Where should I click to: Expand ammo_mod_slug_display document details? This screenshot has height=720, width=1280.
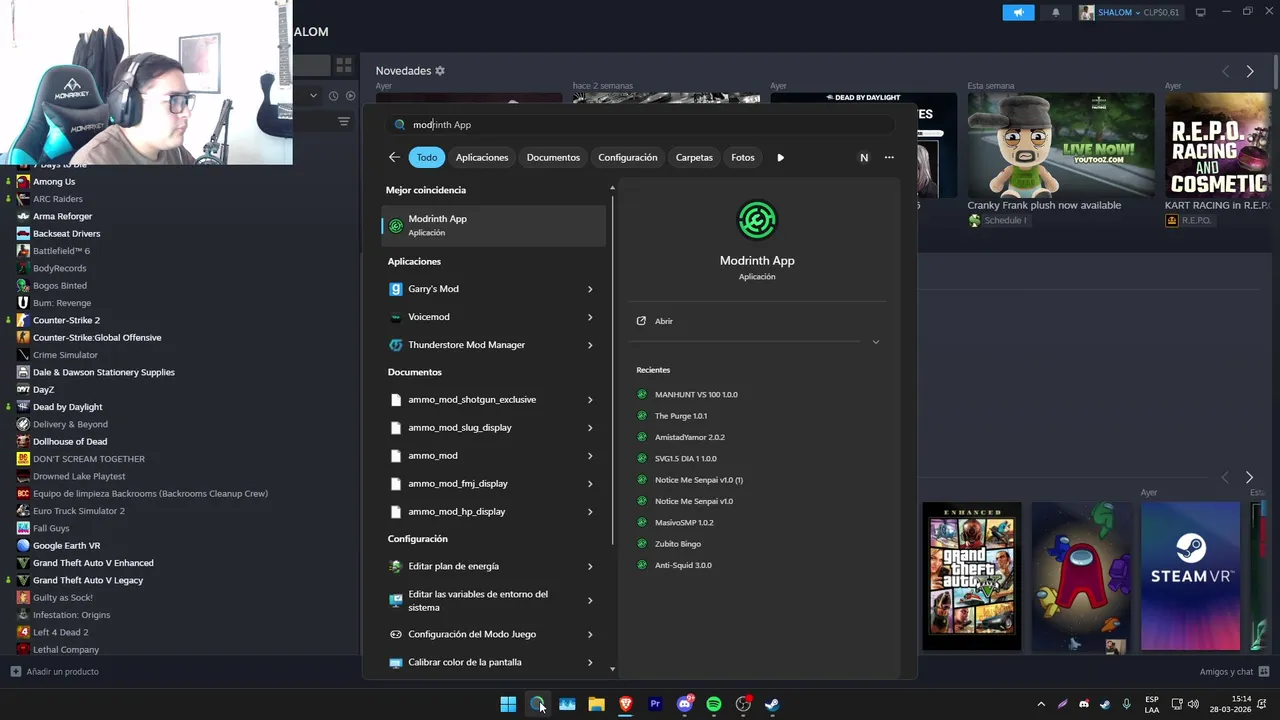(x=590, y=428)
